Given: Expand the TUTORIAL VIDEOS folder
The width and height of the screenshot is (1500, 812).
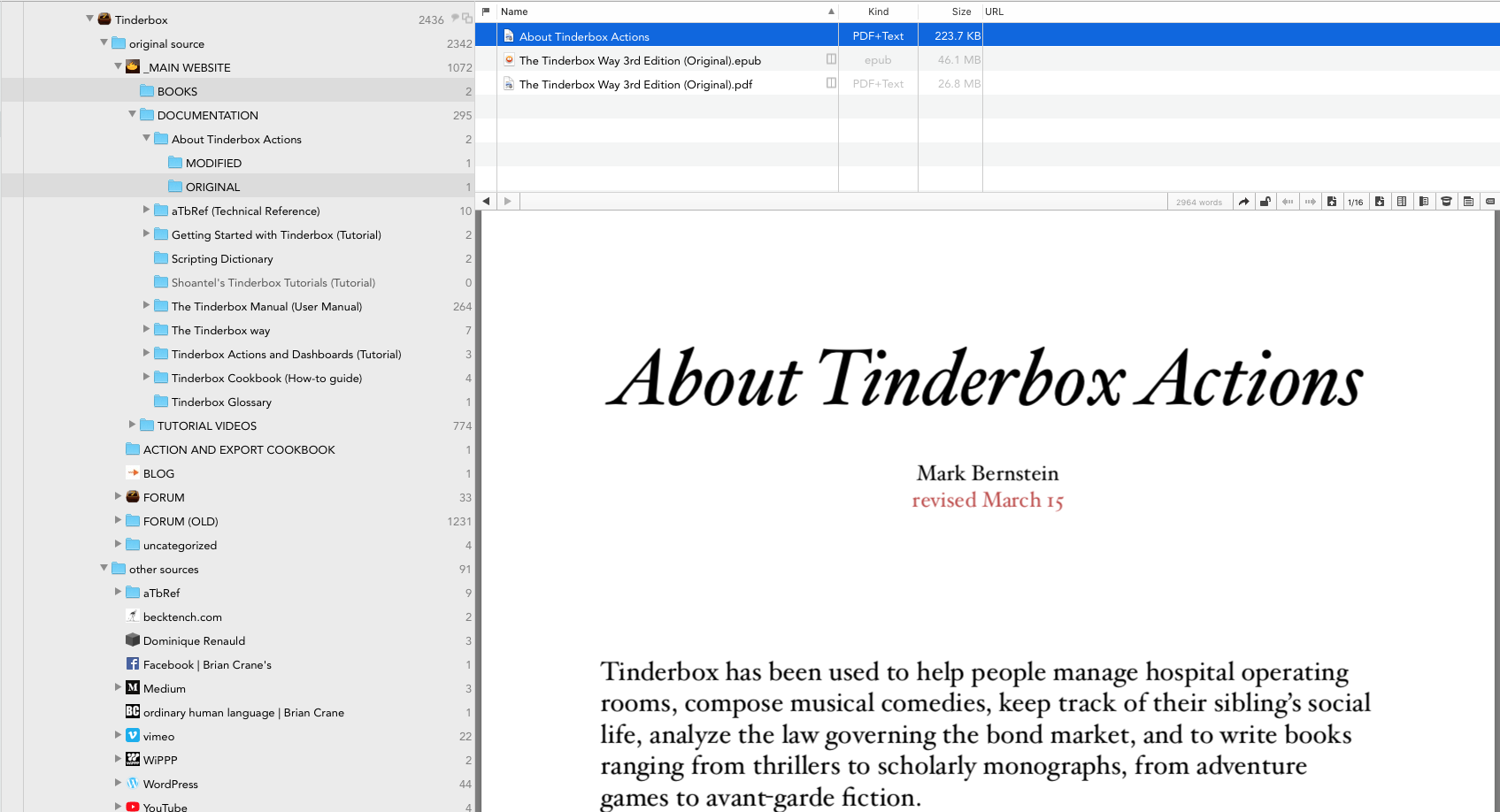Looking at the screenshot, I should coord(133,425).
